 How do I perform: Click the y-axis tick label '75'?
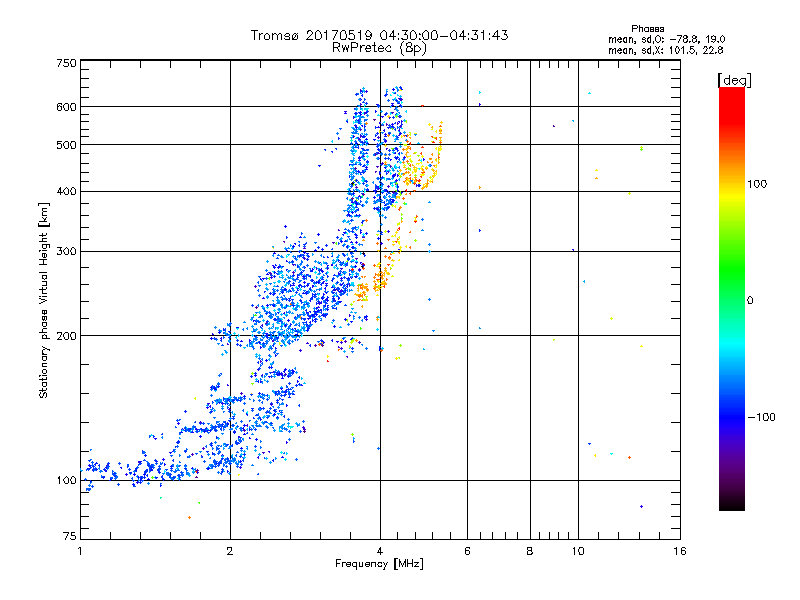(70, 536)
